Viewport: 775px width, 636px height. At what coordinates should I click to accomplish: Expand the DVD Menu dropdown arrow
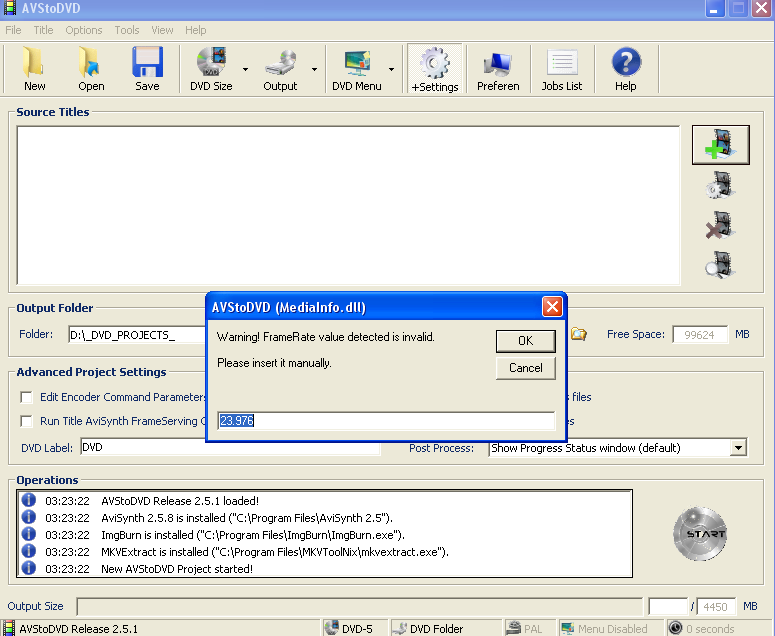(391, 69)
